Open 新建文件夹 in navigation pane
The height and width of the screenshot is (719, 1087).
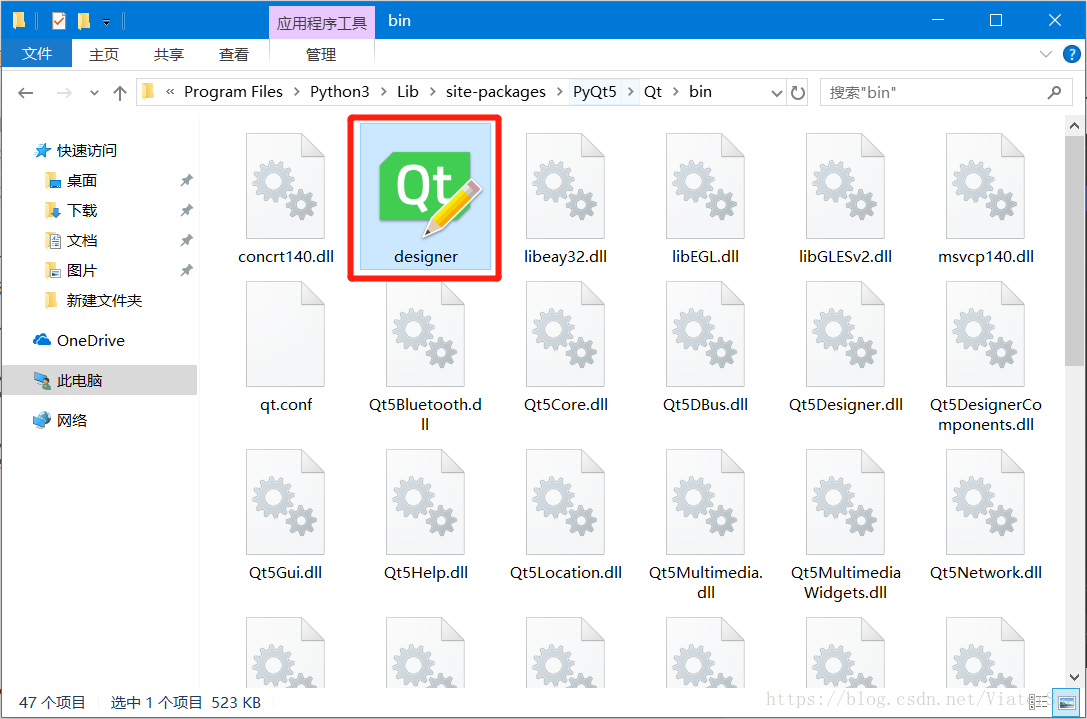click(x=103, y=300)
